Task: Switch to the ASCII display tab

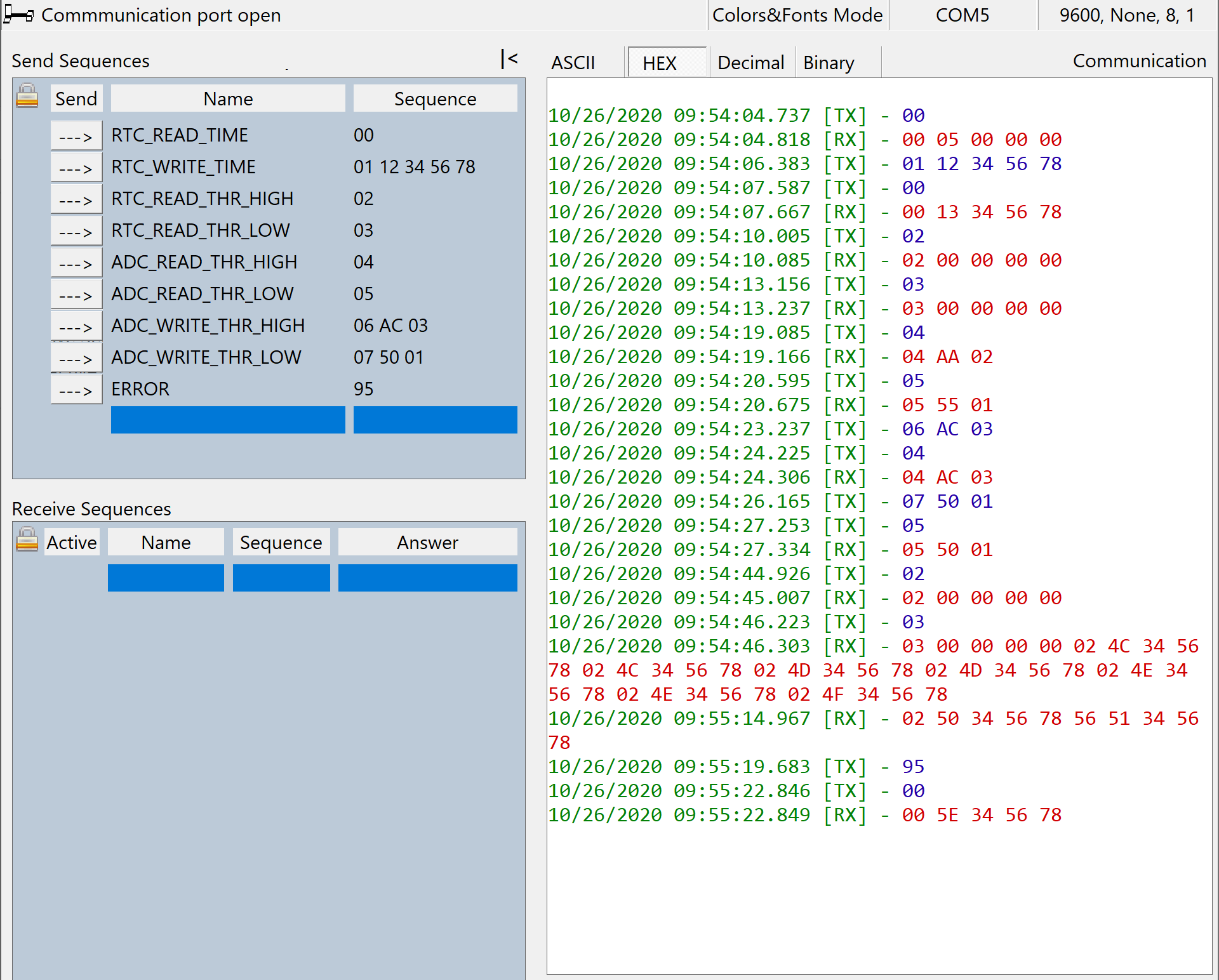Action: coord(573,62)
